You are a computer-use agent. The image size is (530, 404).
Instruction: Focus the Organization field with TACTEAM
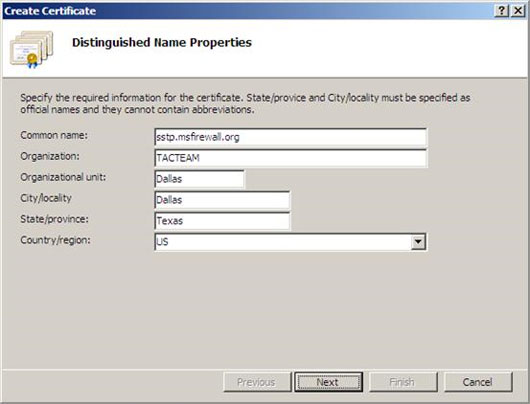pos(290,158)
